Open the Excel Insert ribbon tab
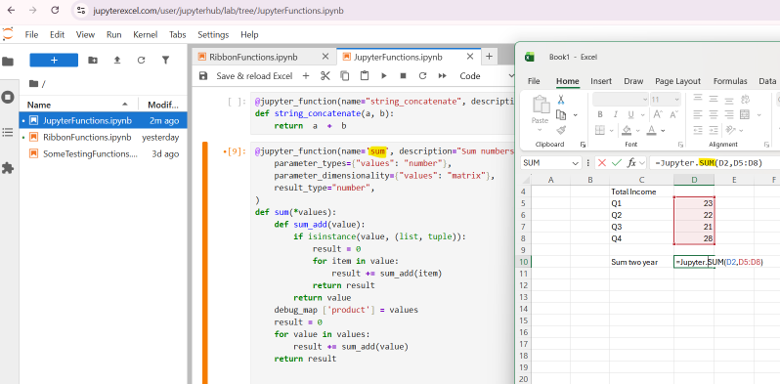780x384 pixels. pyautogui.click(x=601, y=82)
